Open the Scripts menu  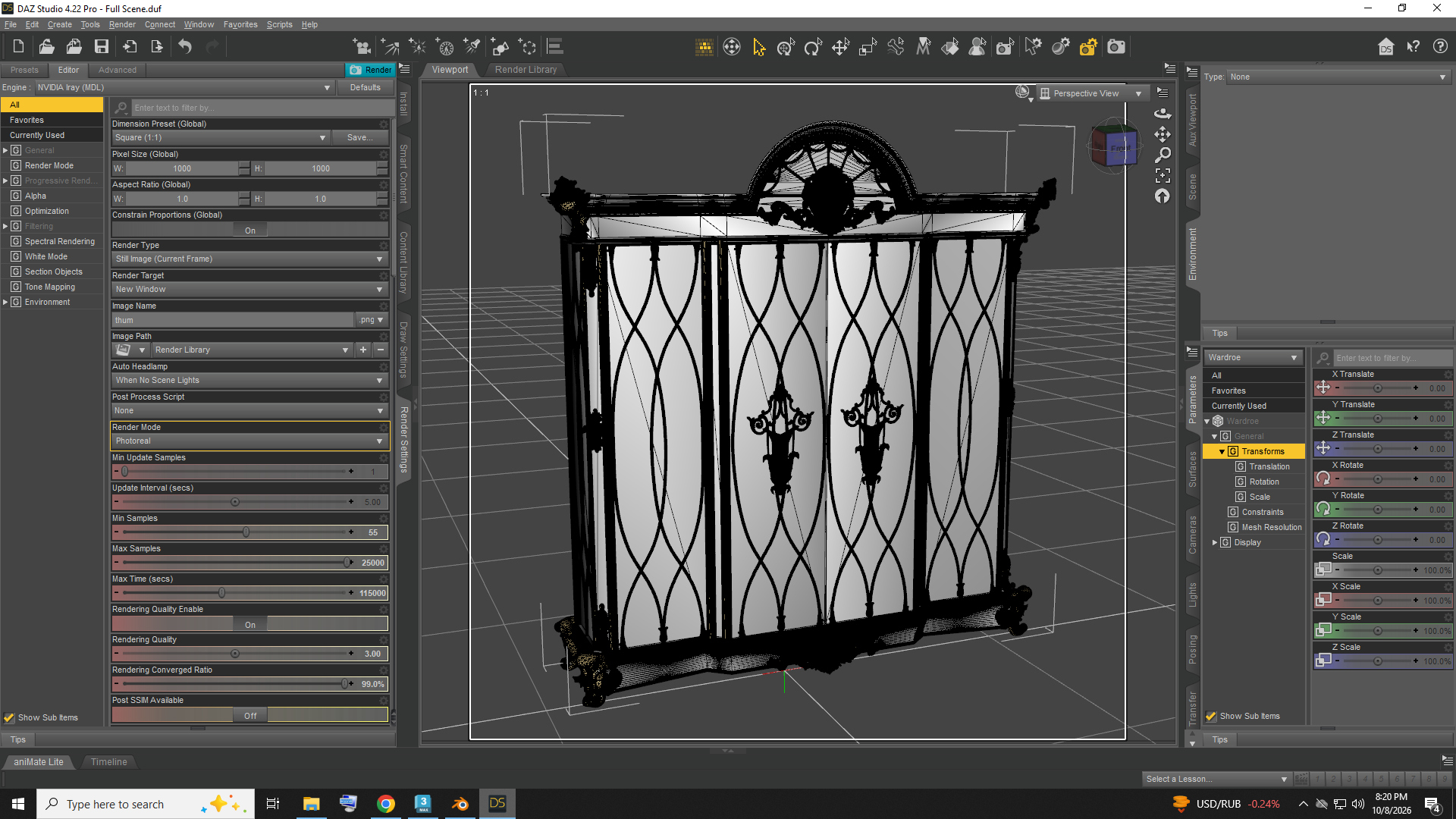coord(279,24)
